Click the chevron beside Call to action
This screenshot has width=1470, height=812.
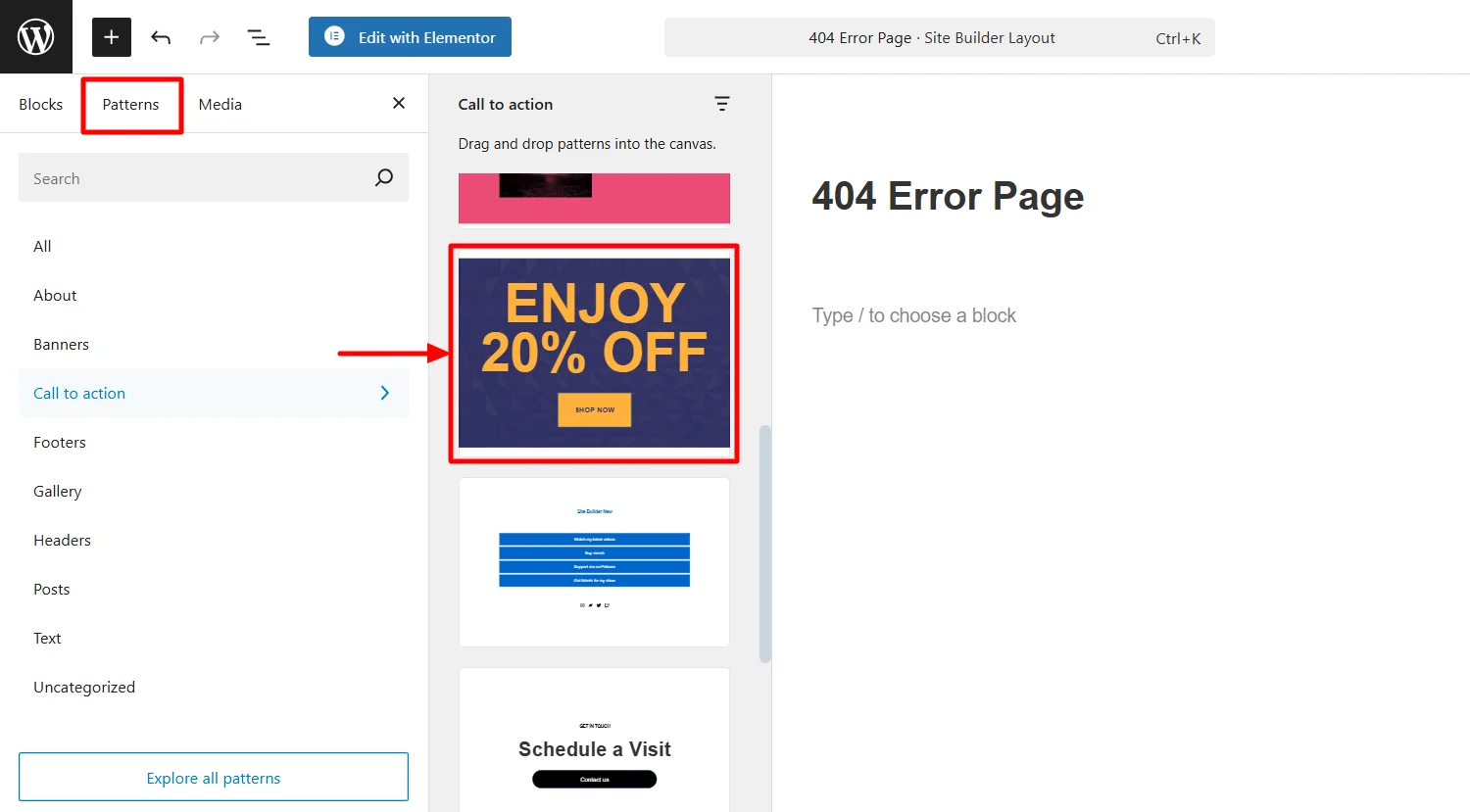pos(384,393)
